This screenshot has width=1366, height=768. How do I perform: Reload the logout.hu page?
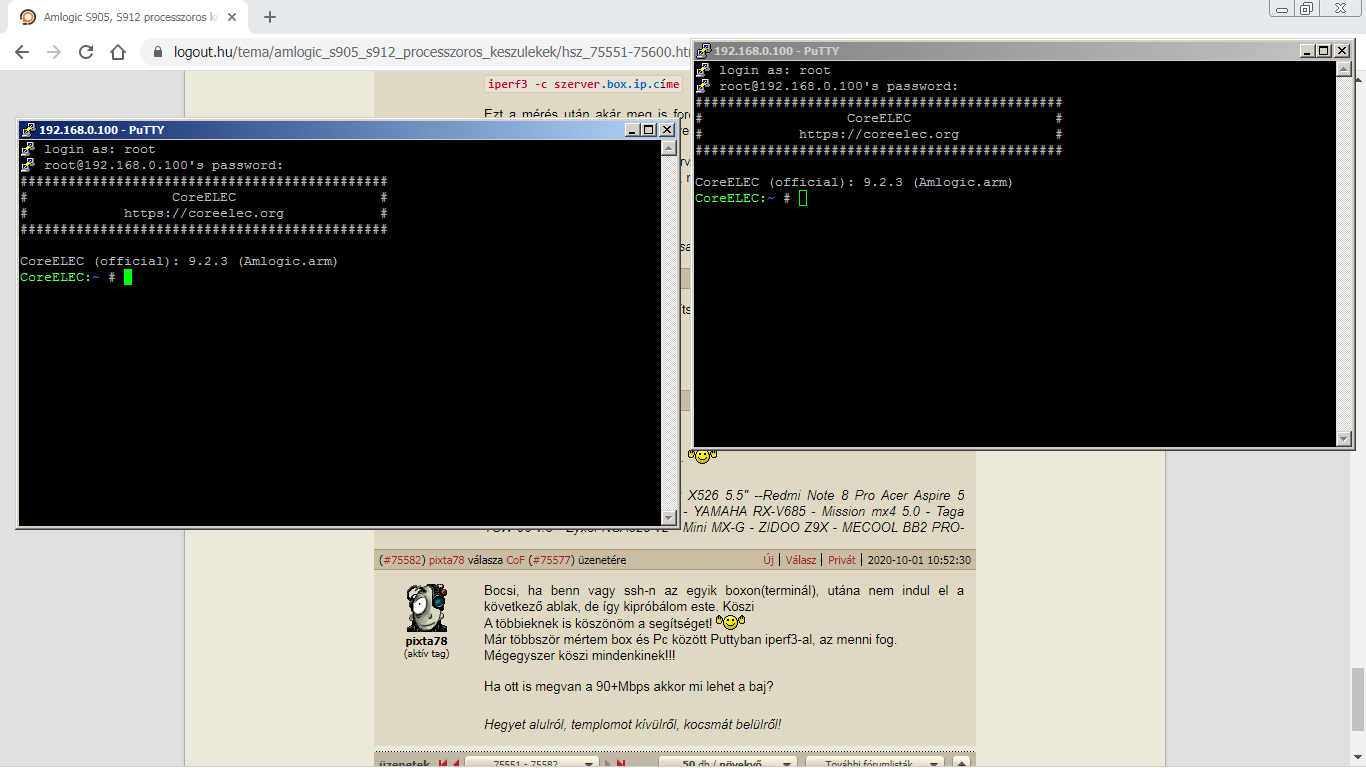(86, 52)
